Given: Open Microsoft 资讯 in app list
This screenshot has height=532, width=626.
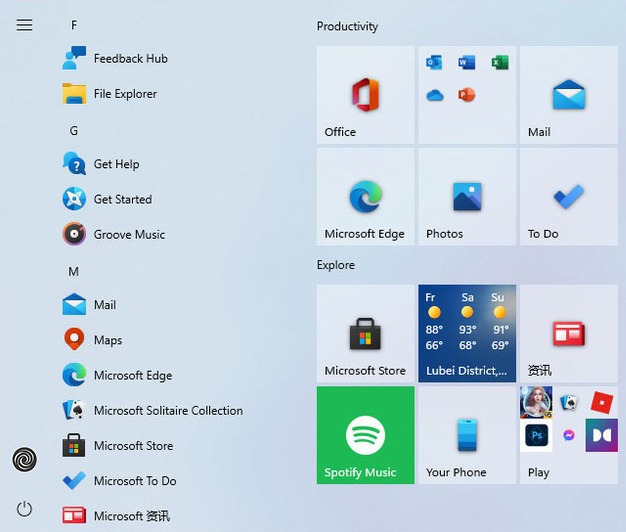Looking at the screenshot, I should (x=116, y=516).
